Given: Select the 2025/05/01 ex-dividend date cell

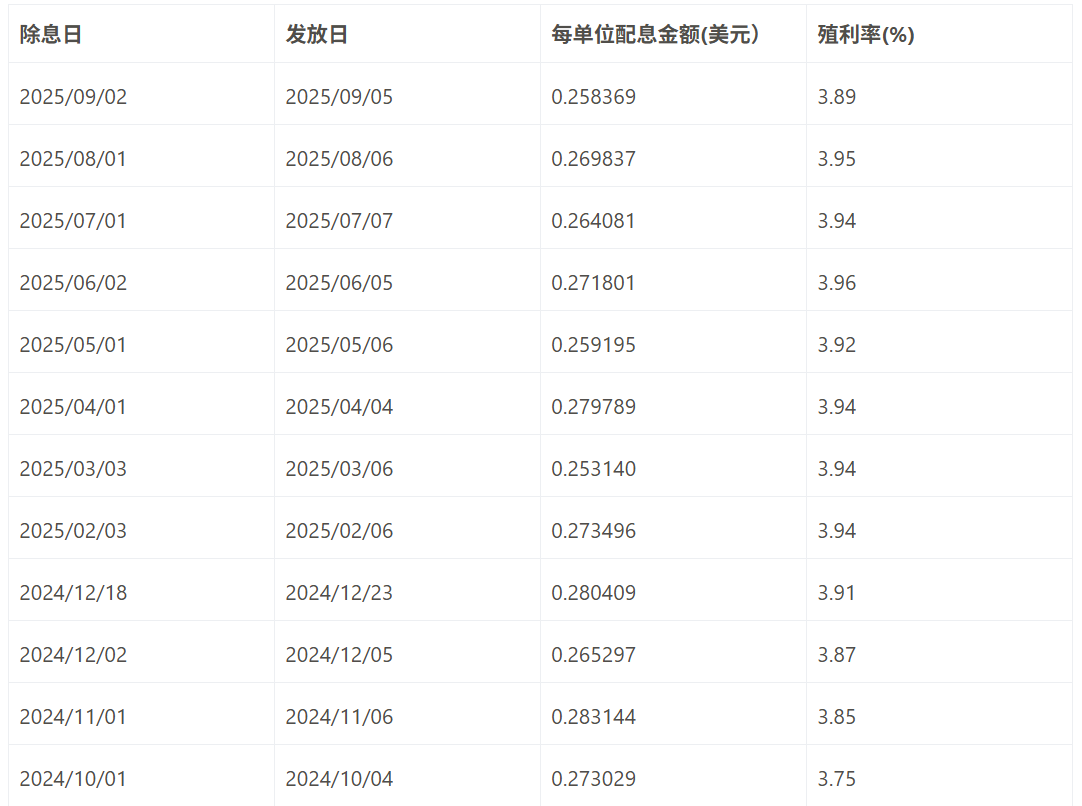Looking at the screenshot, I should tap(71, 344).
